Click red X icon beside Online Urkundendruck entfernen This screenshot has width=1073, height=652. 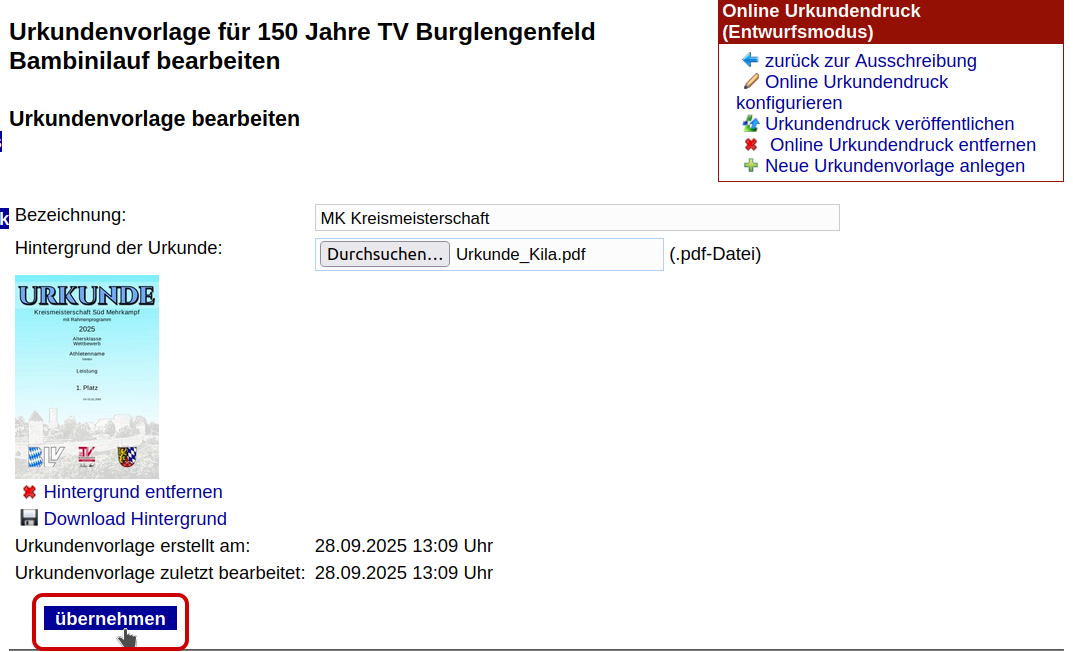[751, 145]
